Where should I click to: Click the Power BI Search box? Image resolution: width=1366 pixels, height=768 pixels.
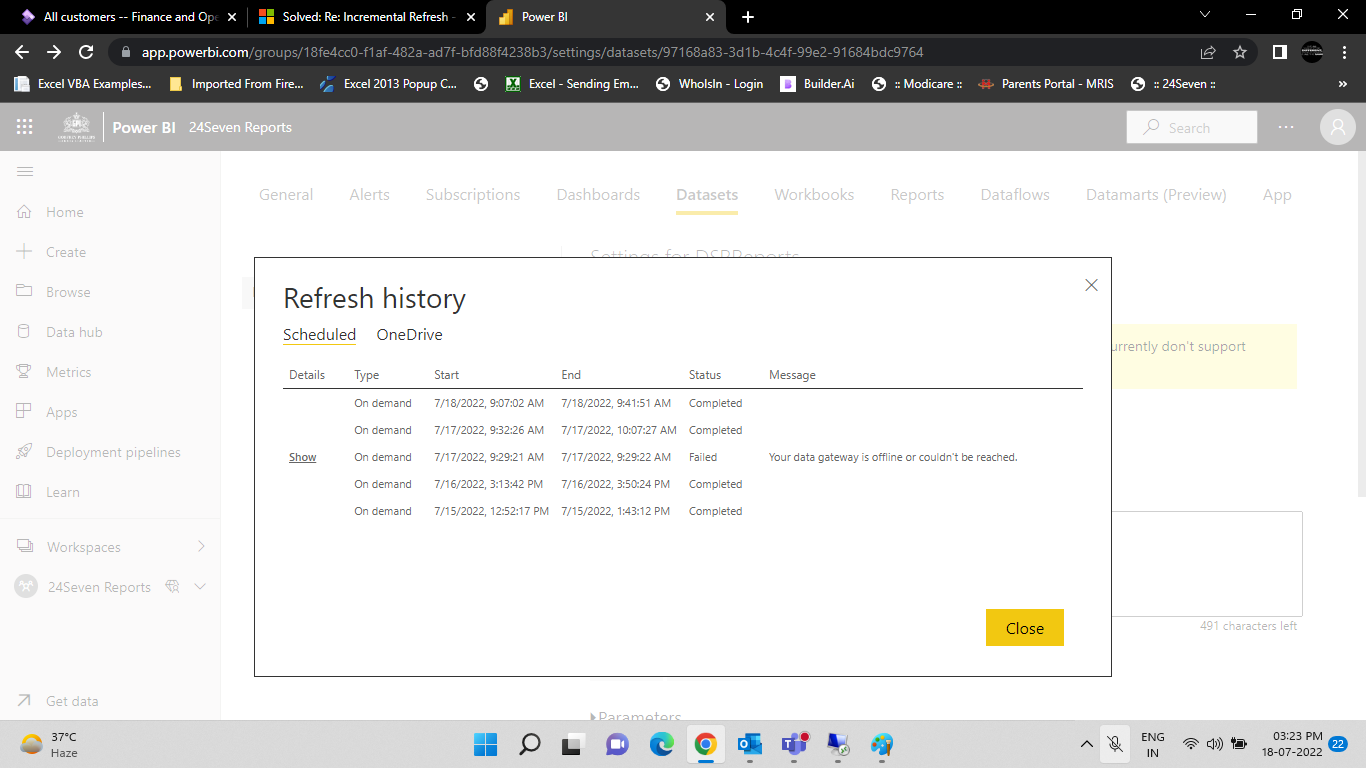[x=1191, y=127]
